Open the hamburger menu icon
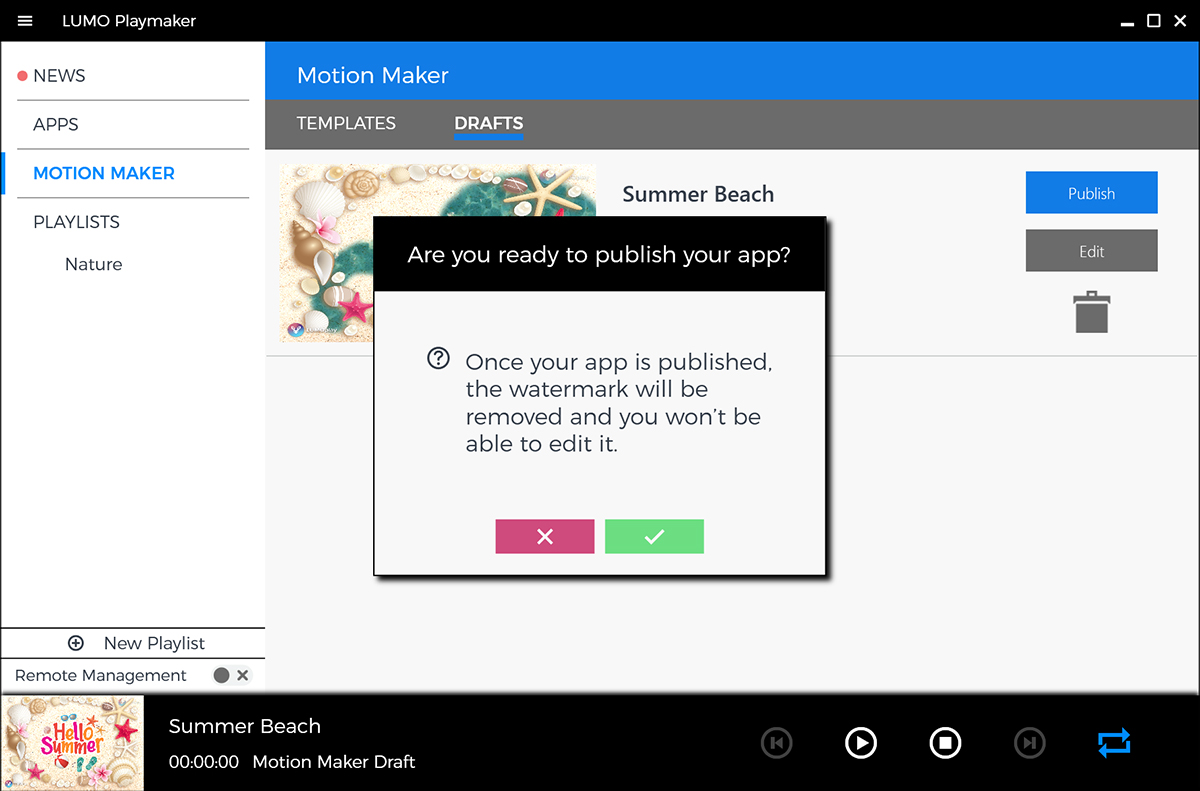 pyautogui.click(x=26, y=21)
